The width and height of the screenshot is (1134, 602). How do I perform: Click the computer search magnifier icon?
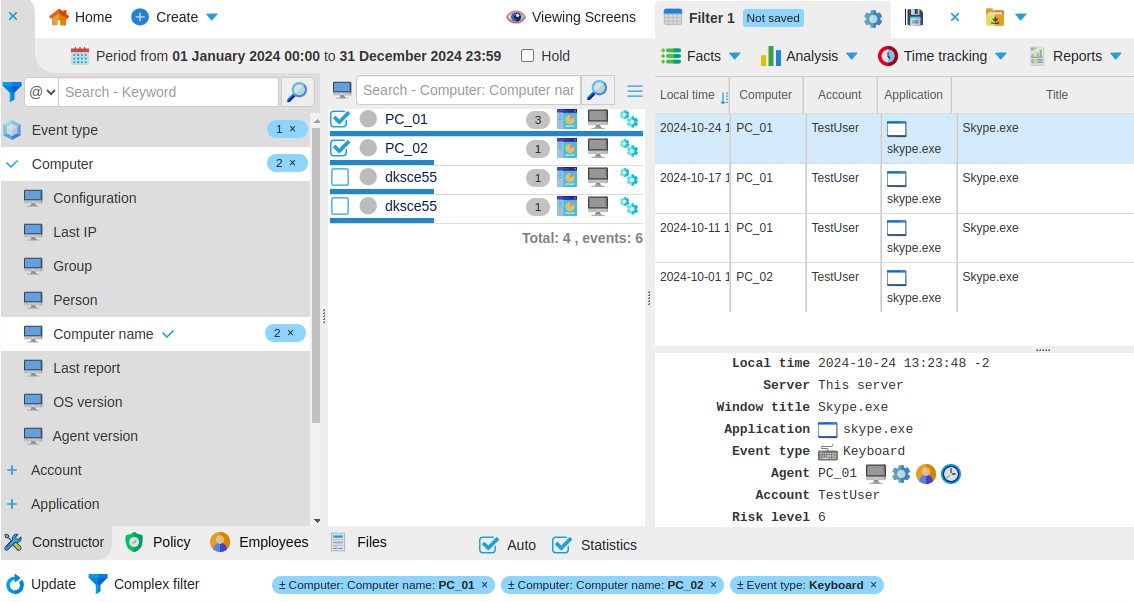pyautogui.click(x=597, y=91)
